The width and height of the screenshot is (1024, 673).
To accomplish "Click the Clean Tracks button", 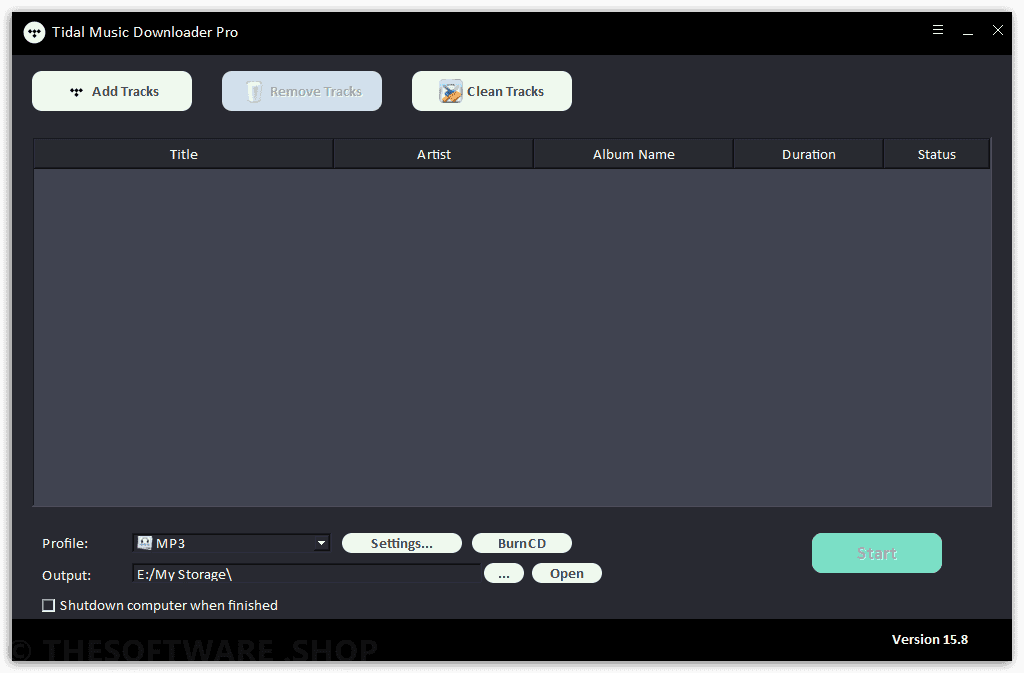I will pos(492,91).
